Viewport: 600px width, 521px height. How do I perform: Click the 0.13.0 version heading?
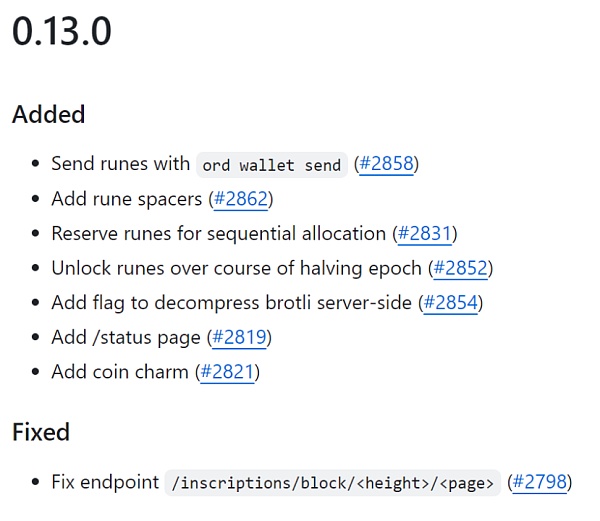(x=62, y=33)
